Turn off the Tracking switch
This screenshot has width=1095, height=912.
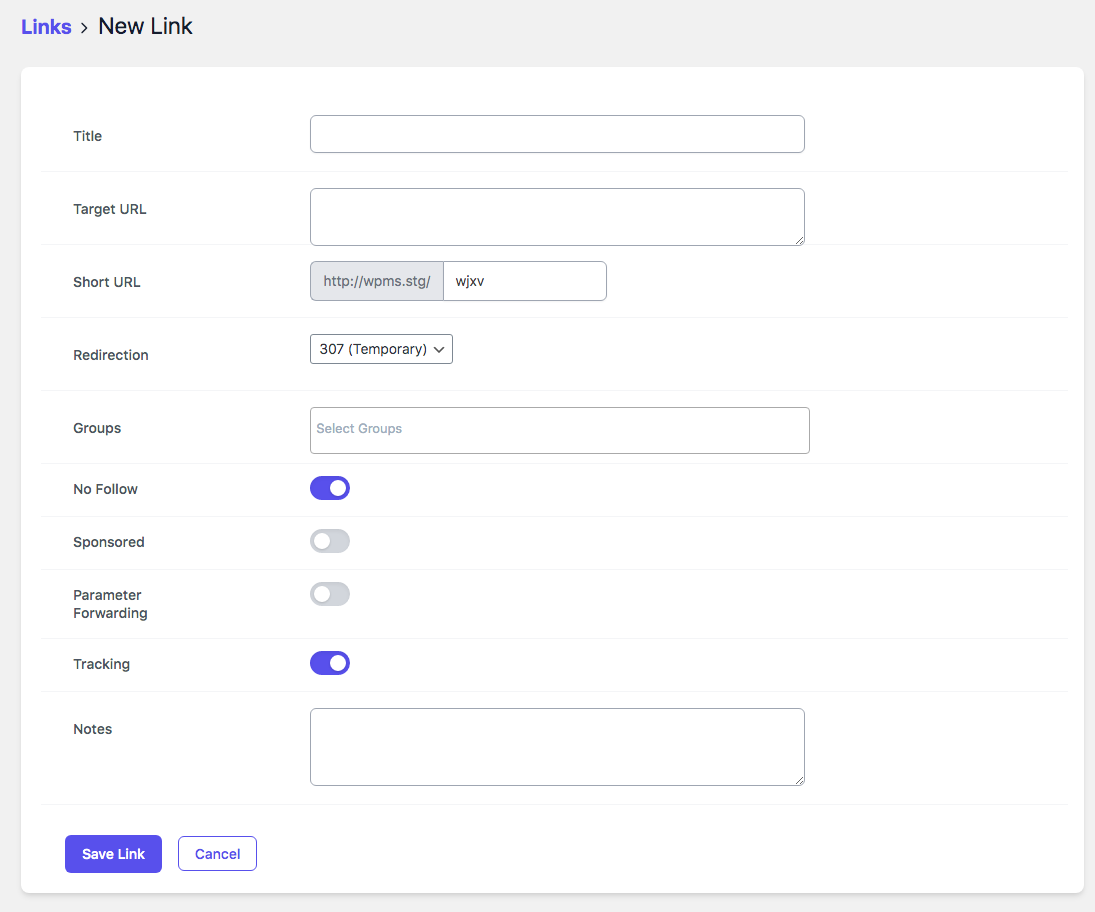[330, 663]
